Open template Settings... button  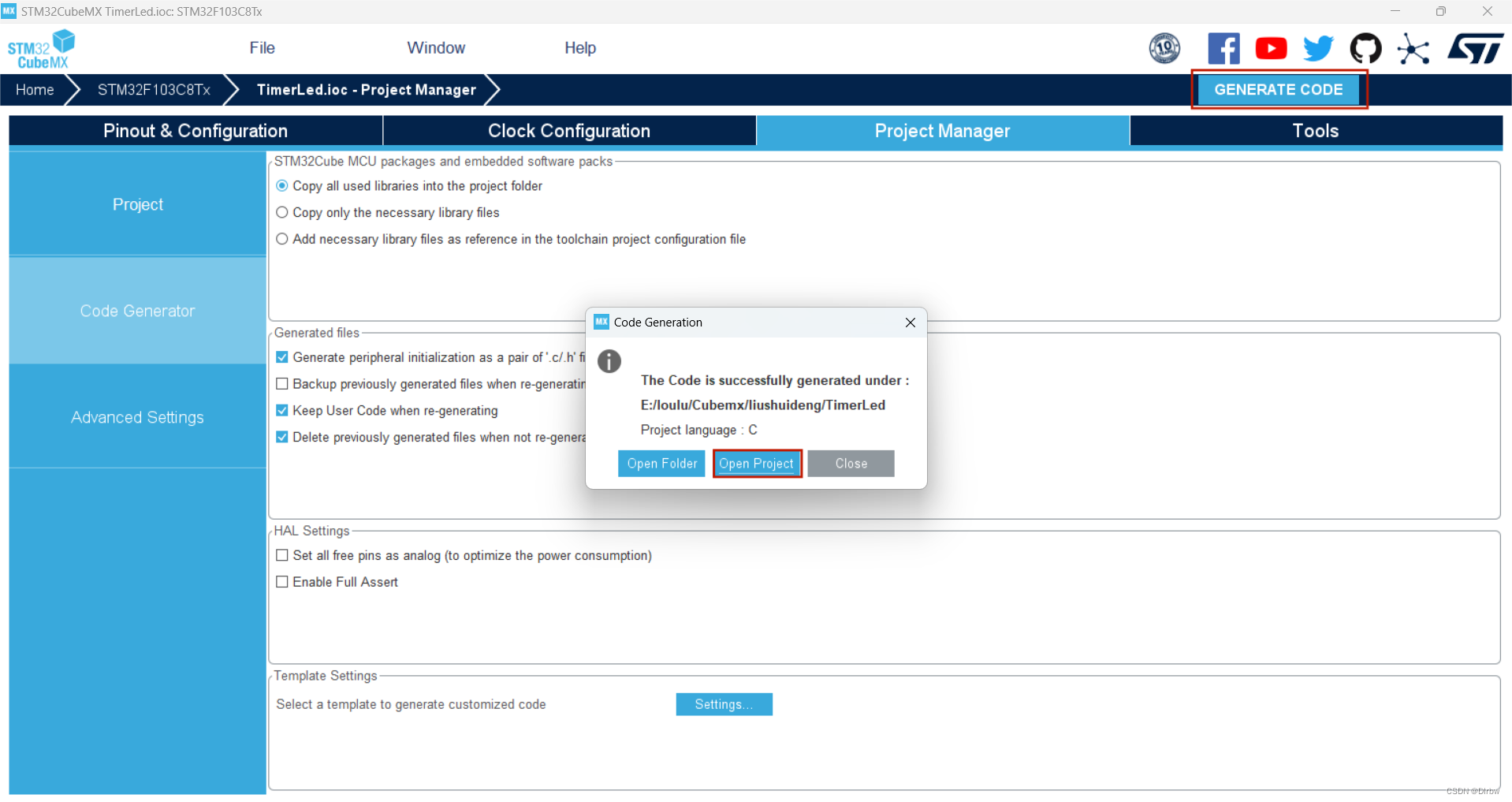click(724, 704)
